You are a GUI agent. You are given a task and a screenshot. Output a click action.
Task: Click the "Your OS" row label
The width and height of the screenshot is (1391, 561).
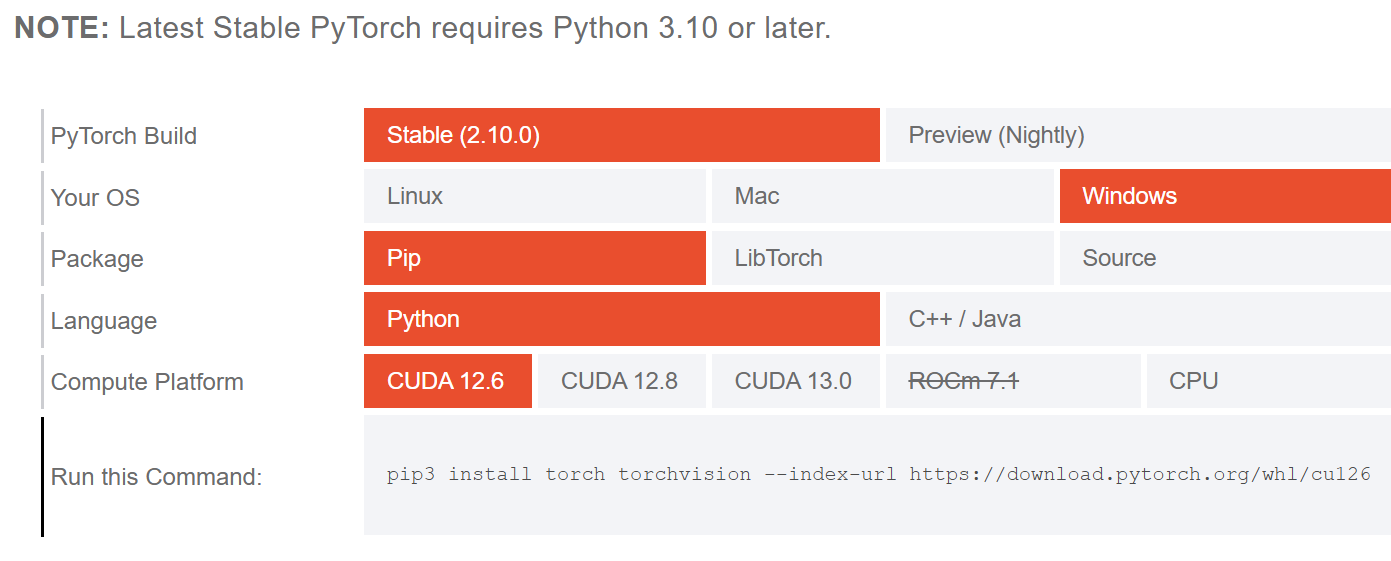[x=95, y=198]
